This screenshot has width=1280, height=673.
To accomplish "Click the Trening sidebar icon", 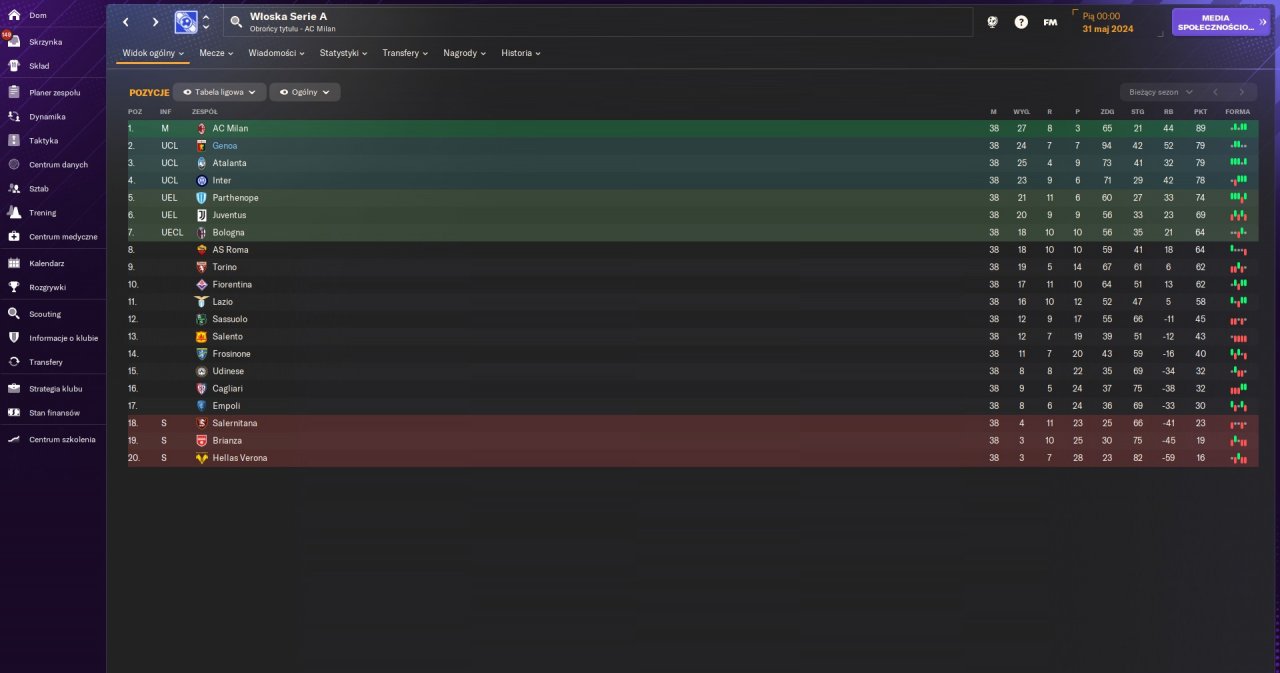I will [x=14, y=213].
